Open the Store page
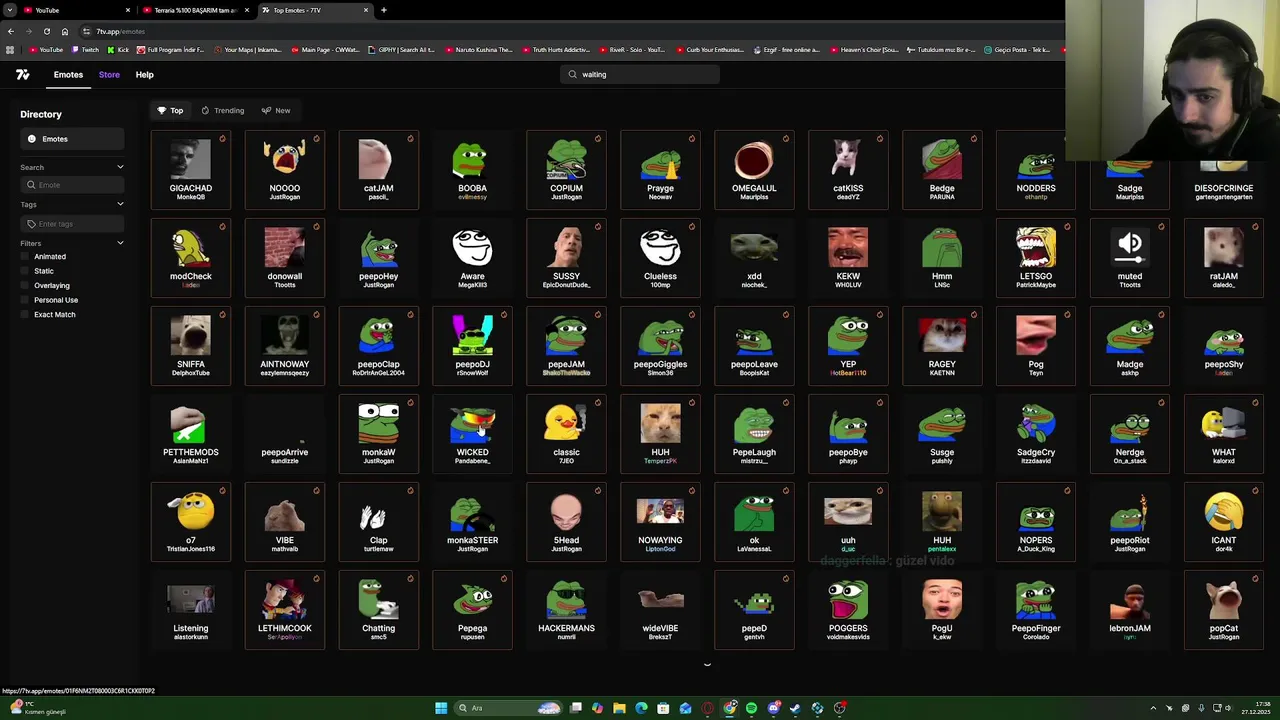Screen dimensions: 1280x720 (109, 74)
